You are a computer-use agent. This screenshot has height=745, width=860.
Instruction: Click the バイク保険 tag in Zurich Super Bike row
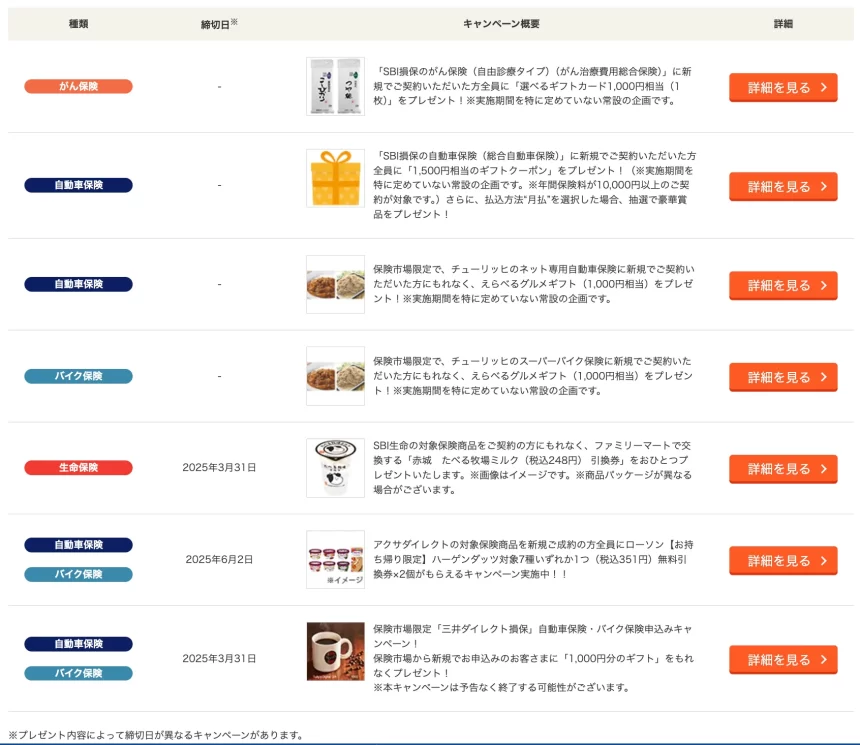78,376
